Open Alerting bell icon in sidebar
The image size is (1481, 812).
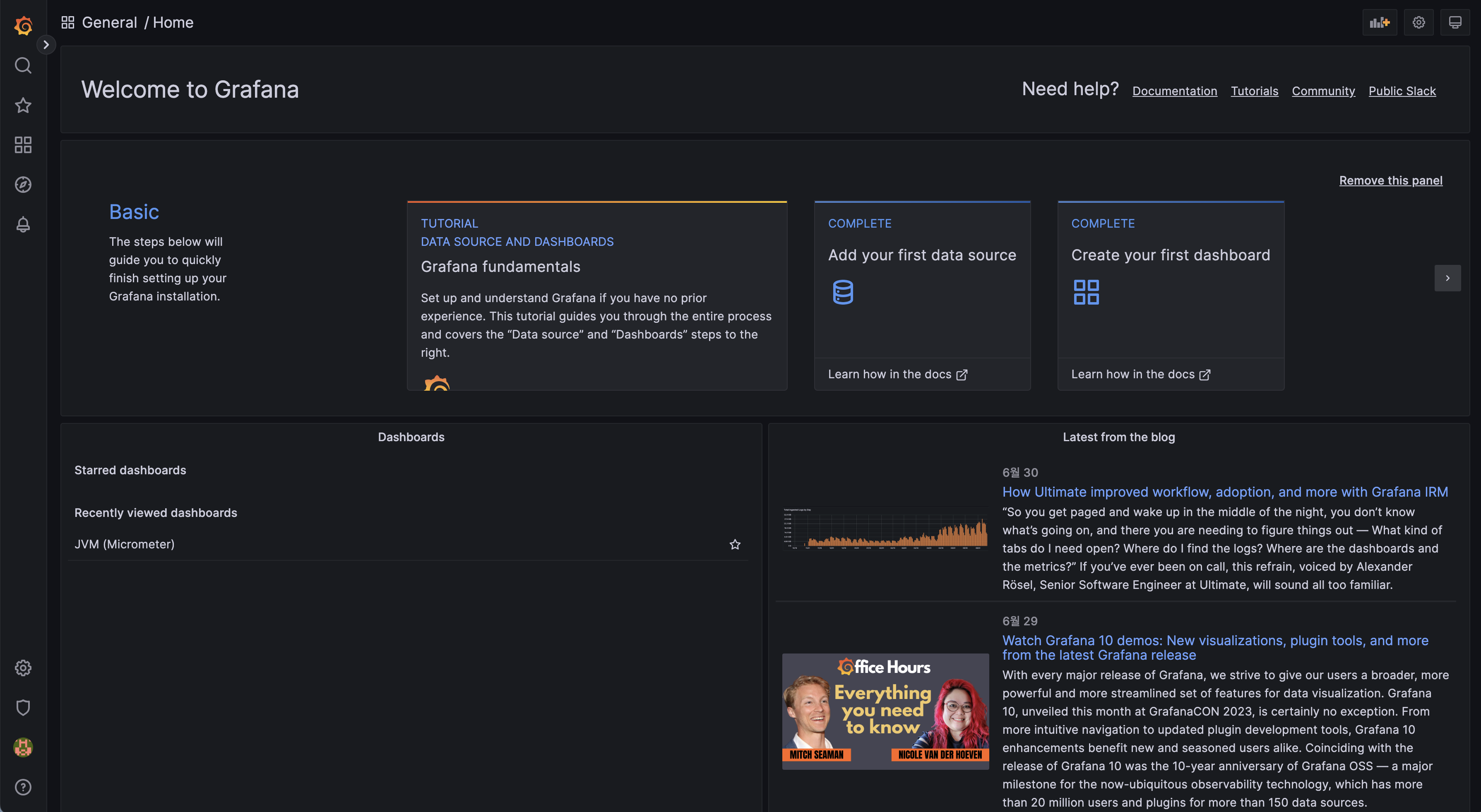tap(23, 224)
